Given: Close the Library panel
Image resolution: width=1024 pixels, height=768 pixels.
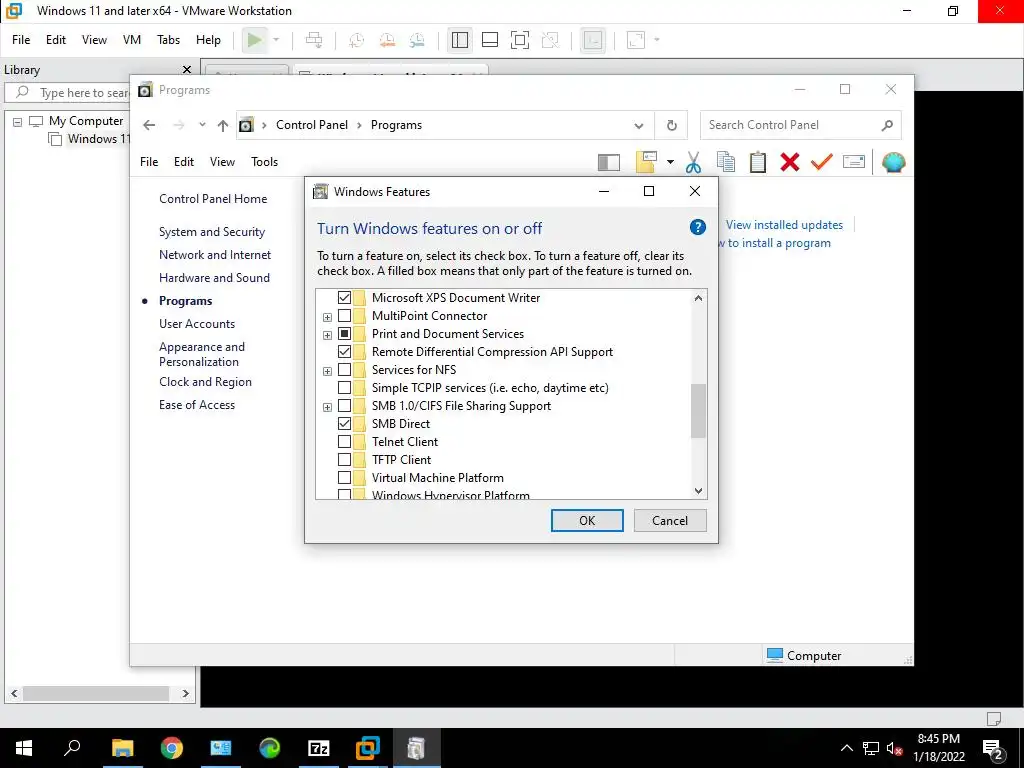Looking at the screenshot, I should tap(187, 69).
